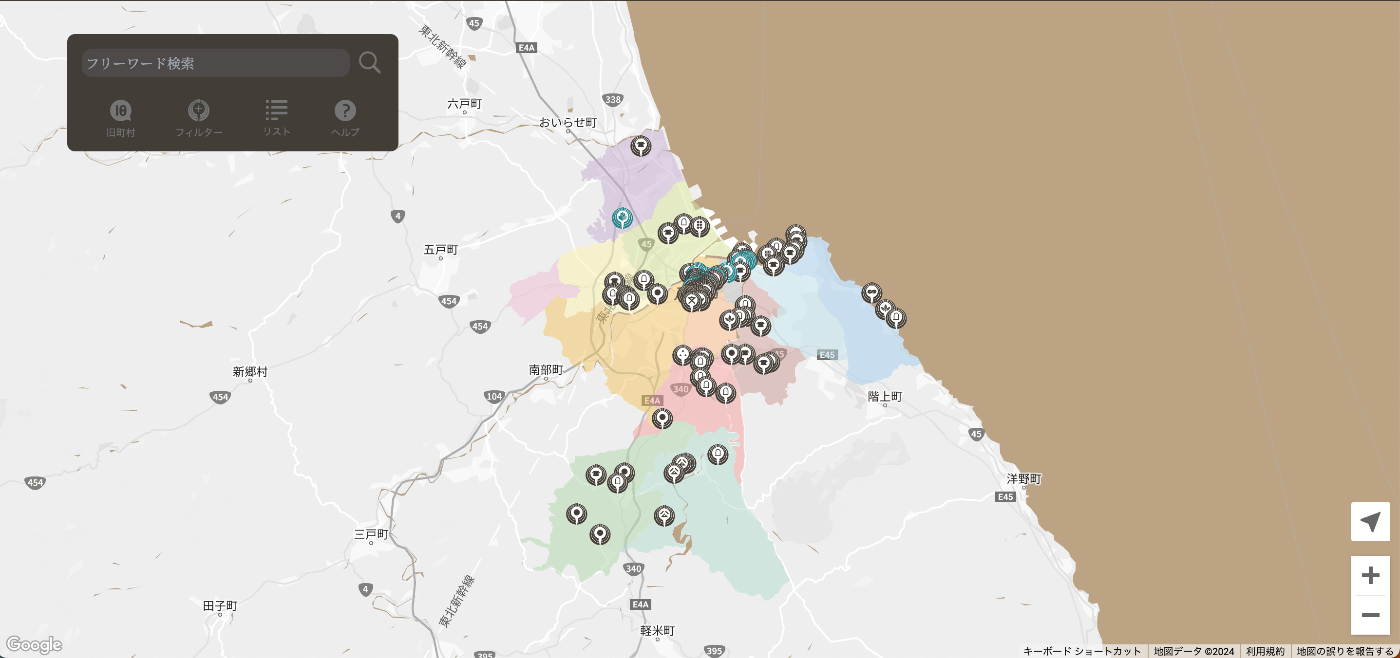Screen dimensions: 1400x658
Task: Click the 階上町 town label
Action: point(885,397)
